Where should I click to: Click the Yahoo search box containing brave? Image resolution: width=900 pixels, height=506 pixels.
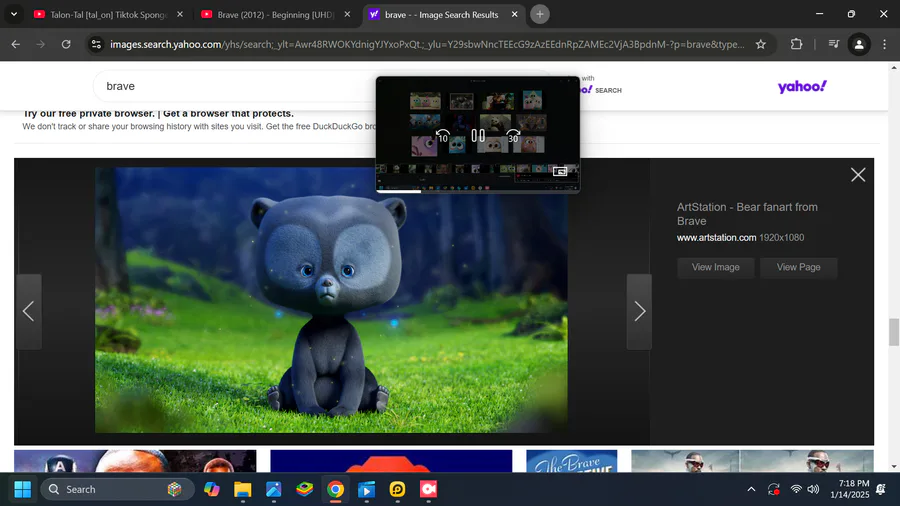click(x=235, y=86)
